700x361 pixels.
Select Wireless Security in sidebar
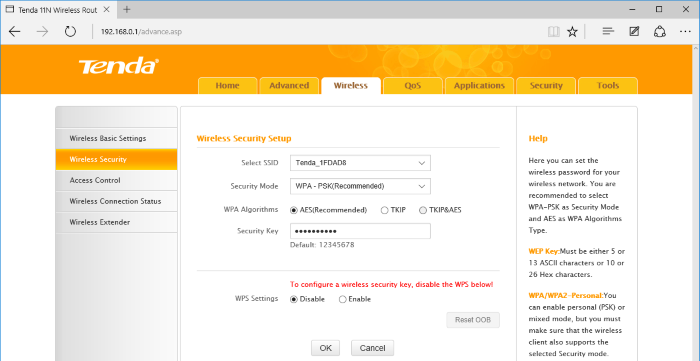(117, 159)
